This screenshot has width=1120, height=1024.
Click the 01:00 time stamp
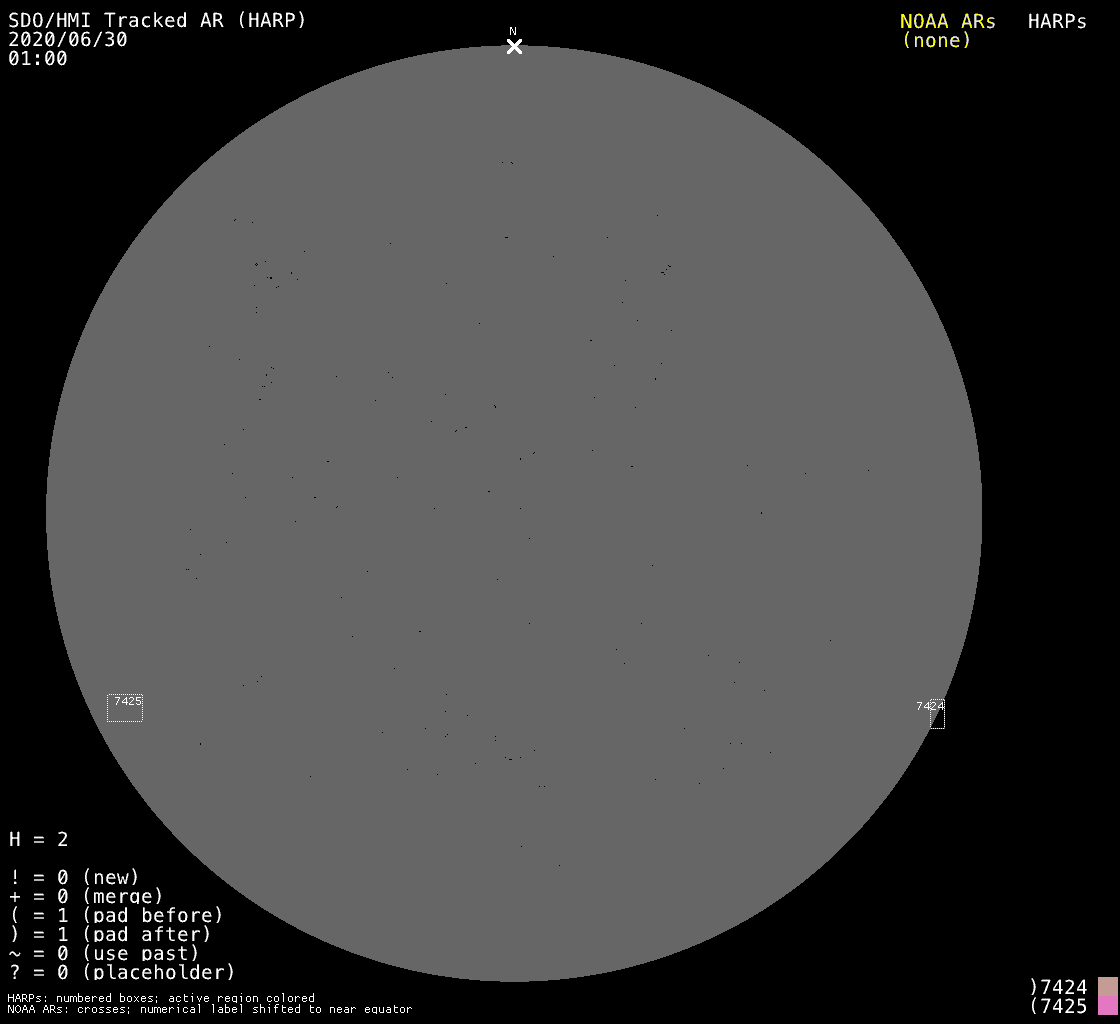coord(38,59)
